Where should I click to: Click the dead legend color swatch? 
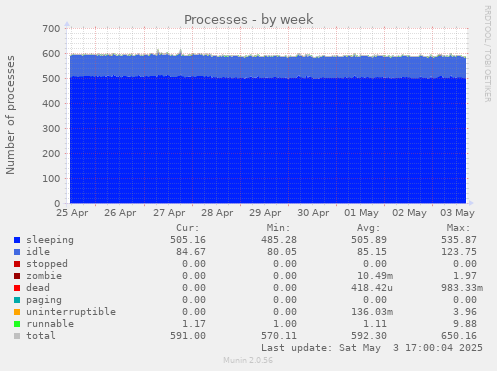[x=17, y=288]
